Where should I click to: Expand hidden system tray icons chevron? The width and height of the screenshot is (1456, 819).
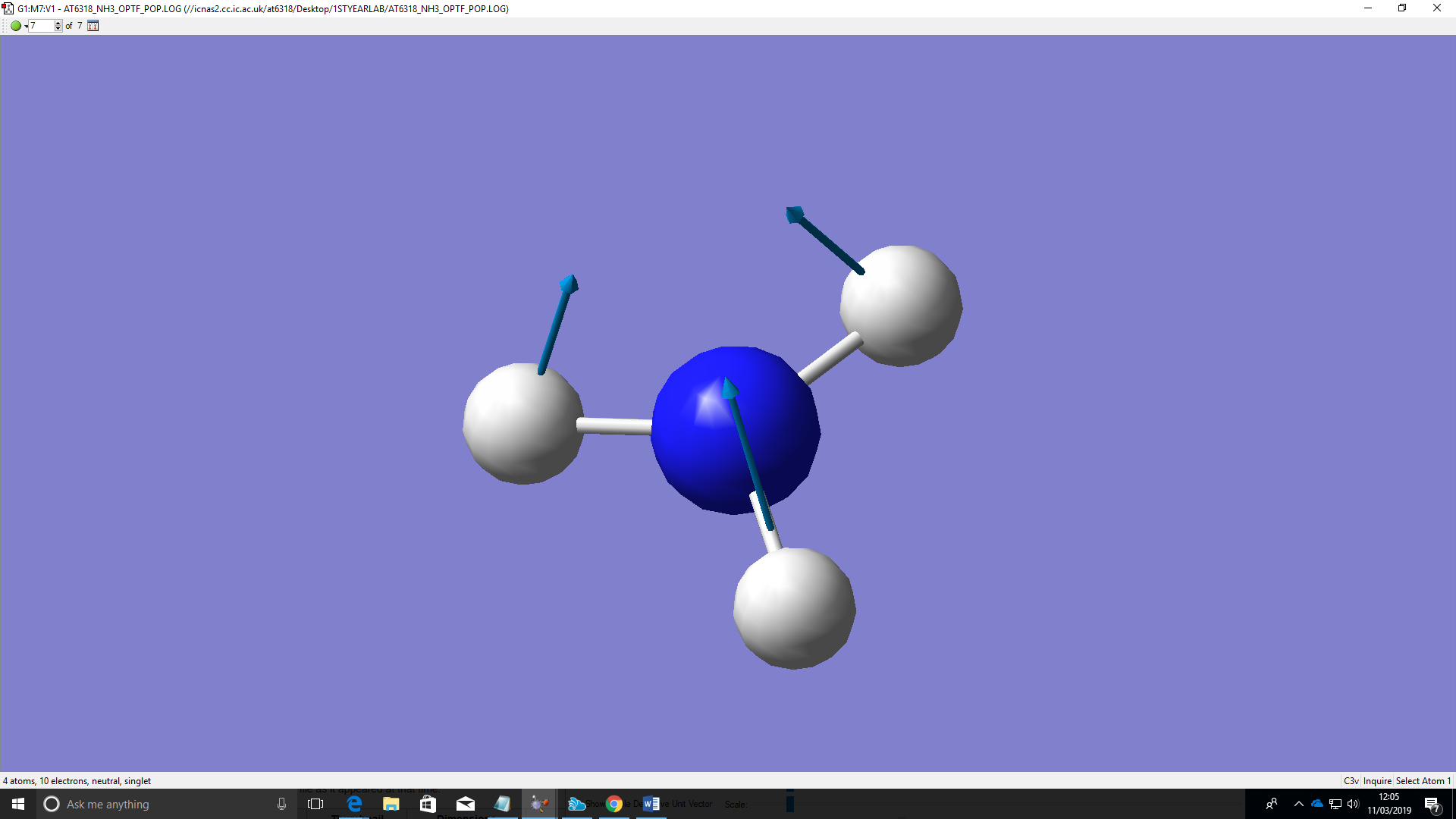click(1298, 804)
